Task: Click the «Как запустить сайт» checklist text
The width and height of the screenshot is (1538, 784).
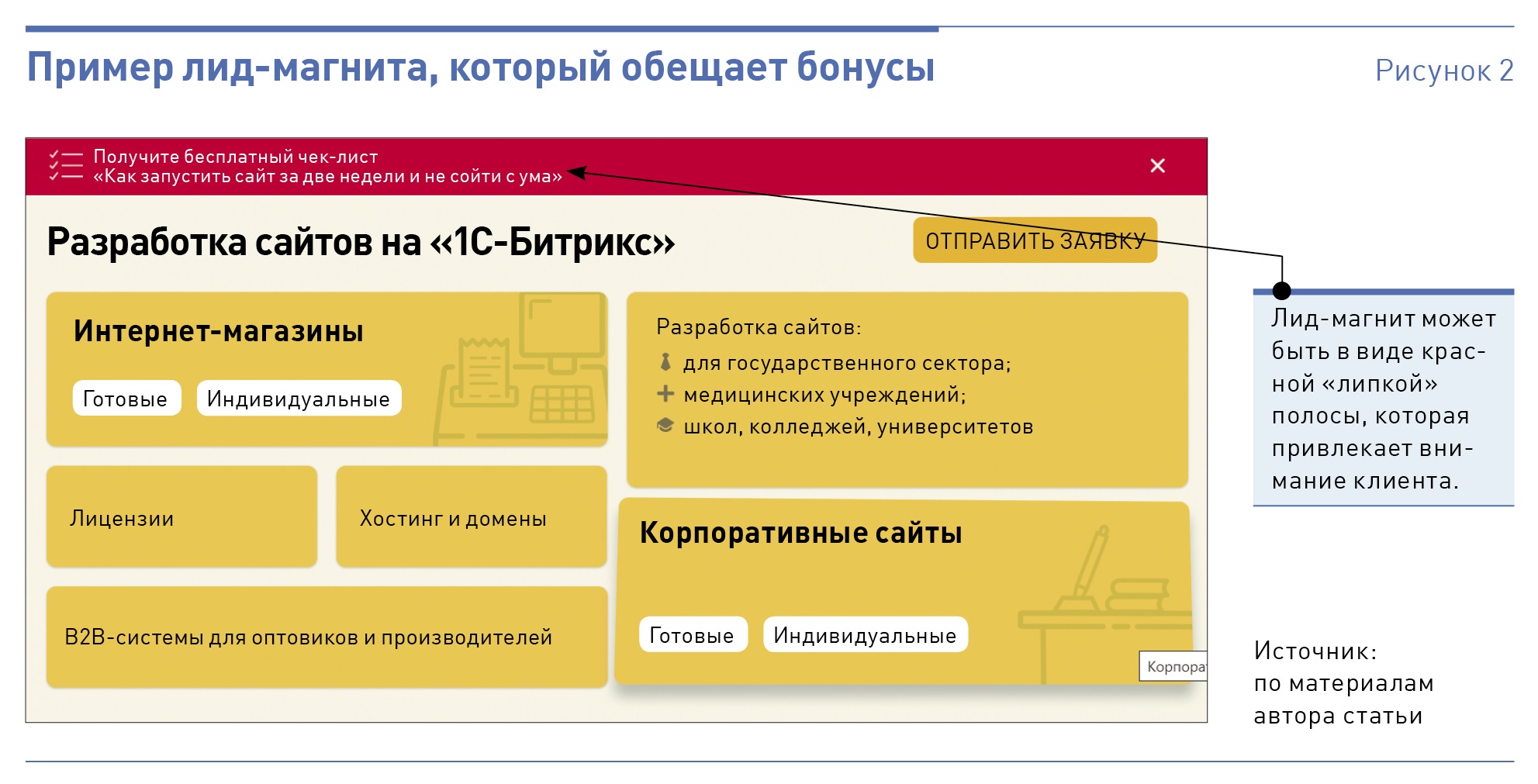Action: click(327, 177)
